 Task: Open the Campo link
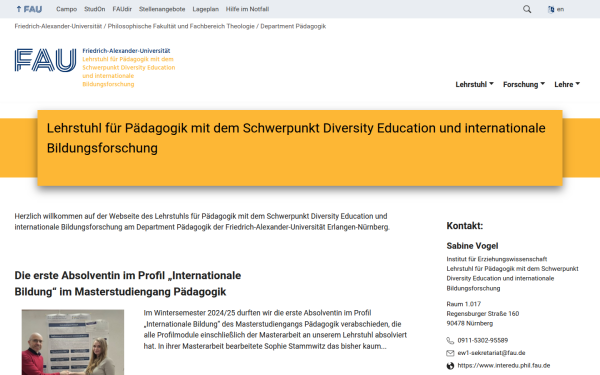pos(67,9)
